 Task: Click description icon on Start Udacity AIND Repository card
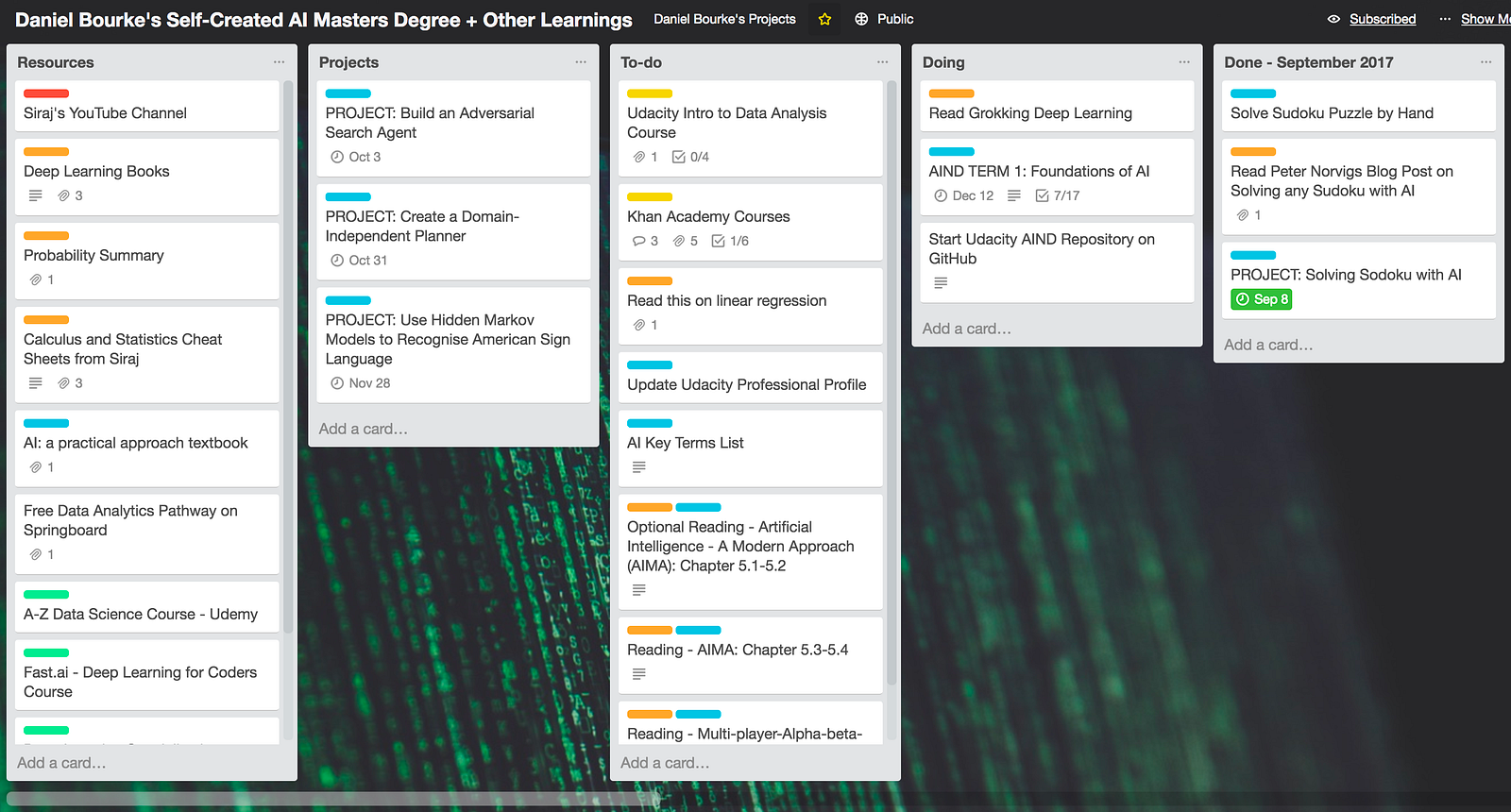click(941, 283)
